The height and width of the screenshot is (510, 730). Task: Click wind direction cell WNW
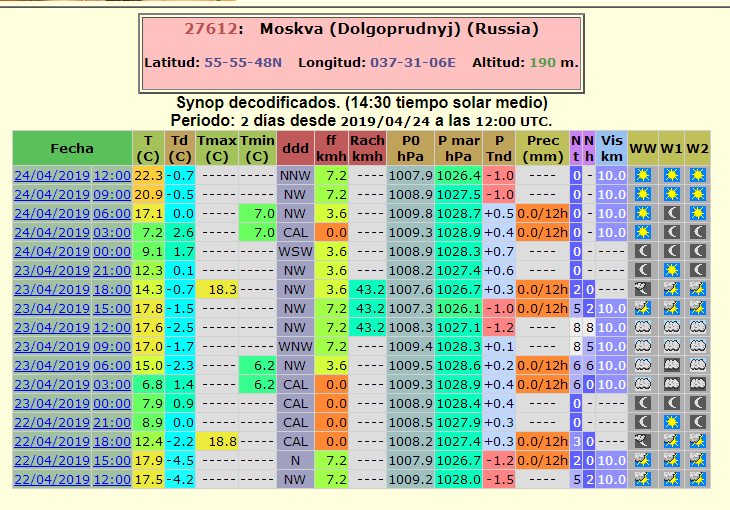coord(295,347)
